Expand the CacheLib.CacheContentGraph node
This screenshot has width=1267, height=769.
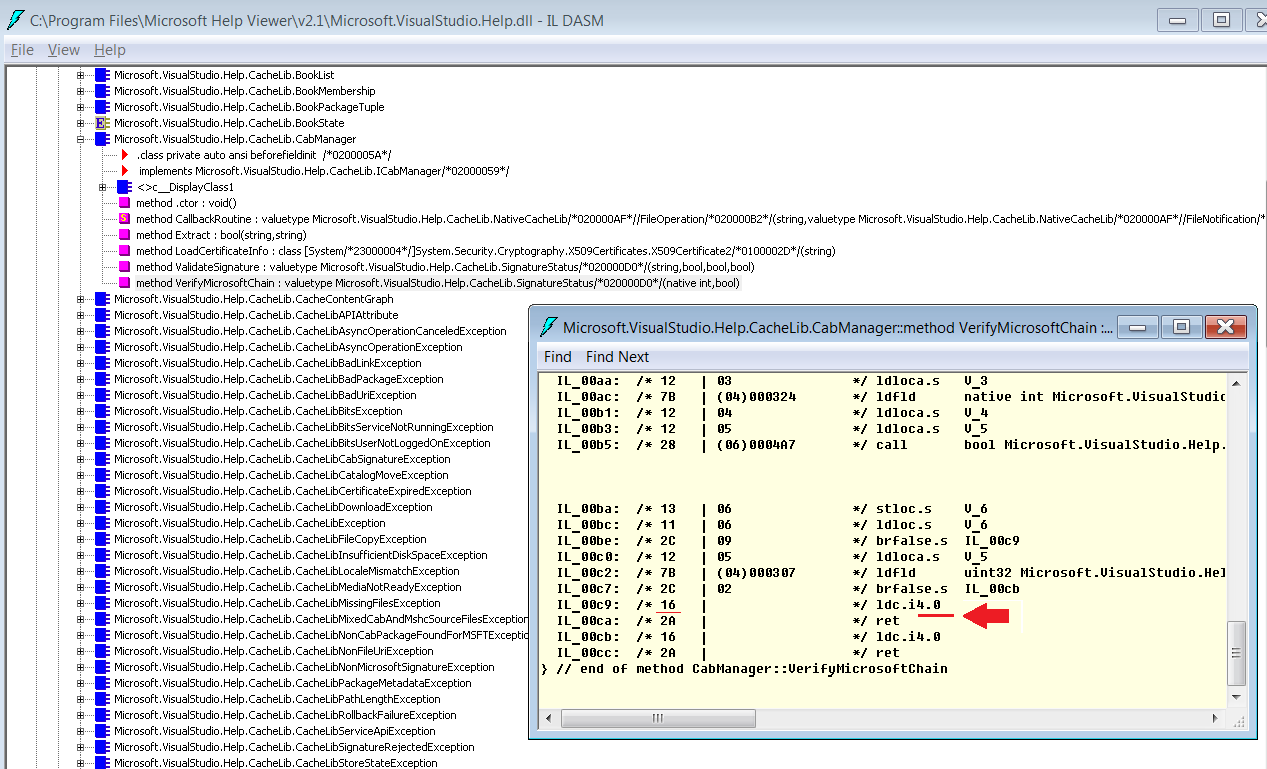(82, 299)
